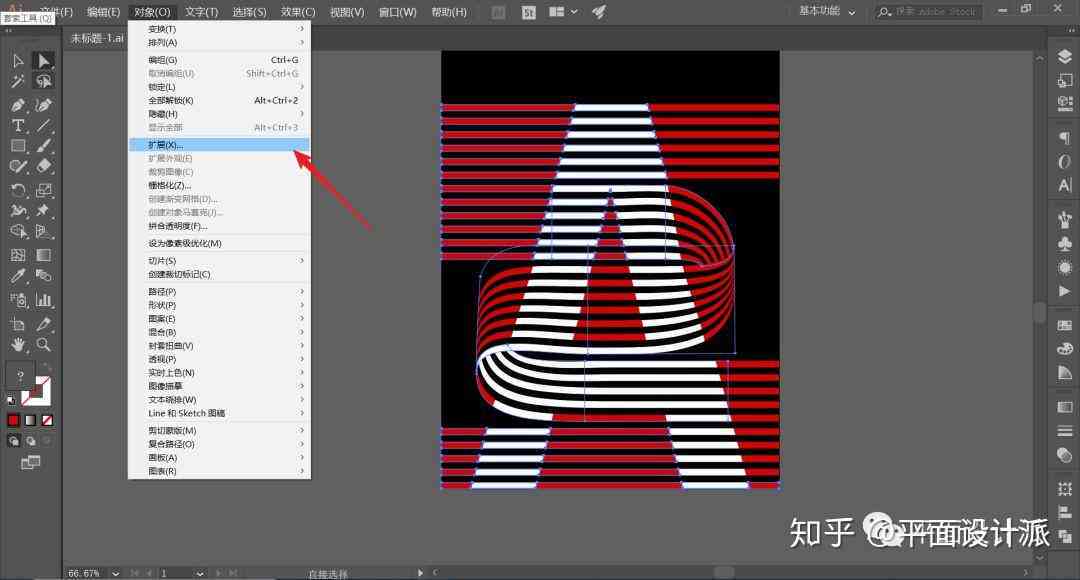The height and width of the screenshot is (580, 1080).
Task: Select the Lasso tool
Action: (x=43, y=81)
